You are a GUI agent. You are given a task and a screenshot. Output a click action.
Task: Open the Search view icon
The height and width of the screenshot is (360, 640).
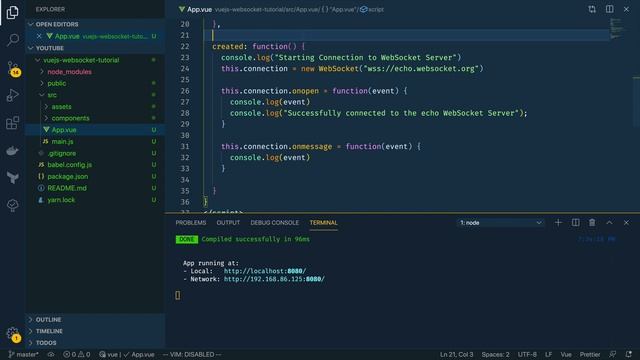13,40
